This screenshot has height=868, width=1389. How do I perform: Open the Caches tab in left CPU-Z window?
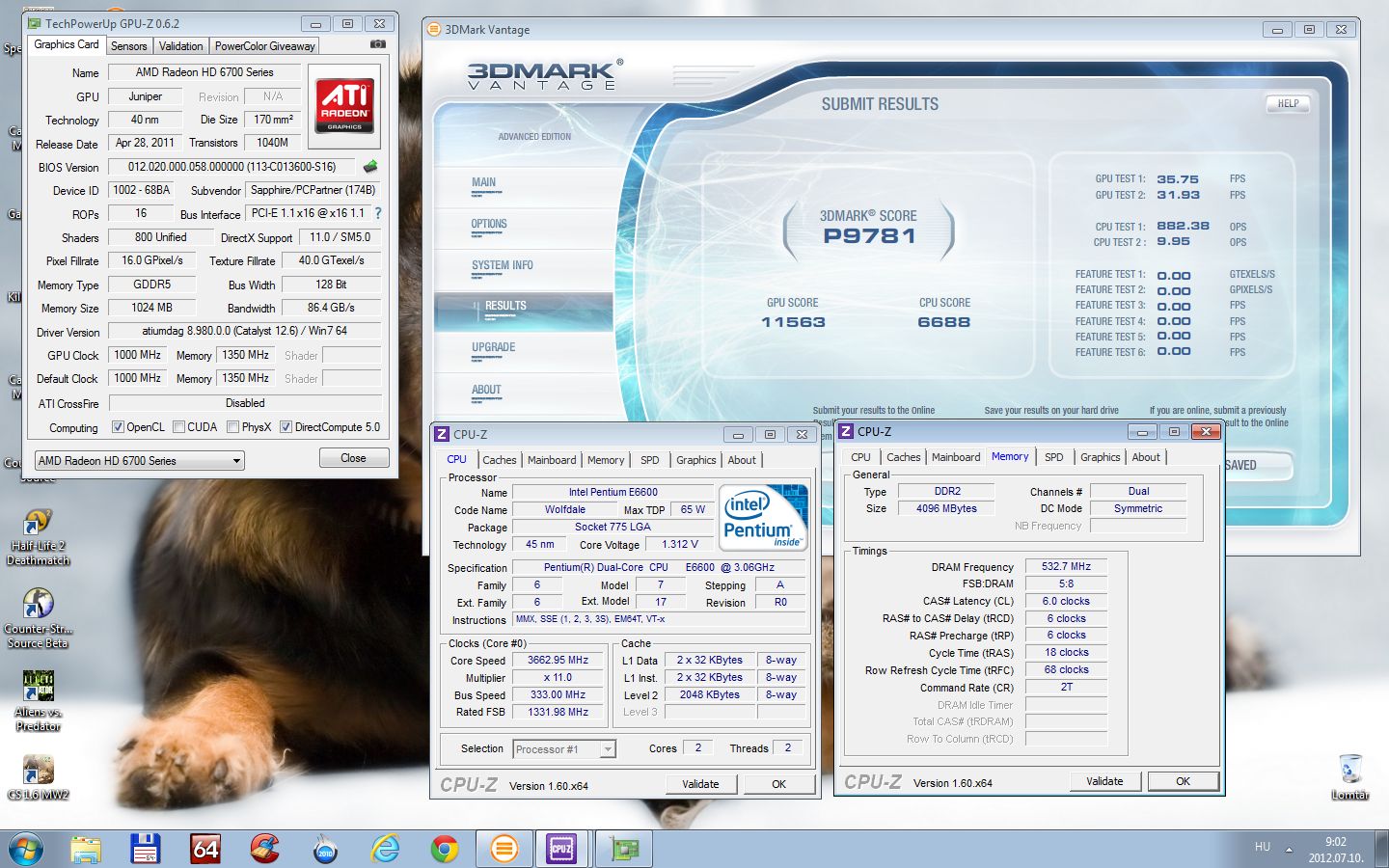(500, 460)
